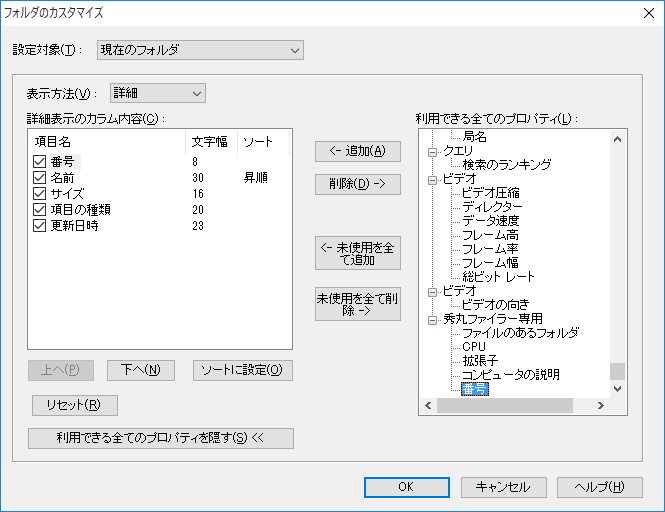
Task: Click the 文字幅 column header
Action: point(210,142)
